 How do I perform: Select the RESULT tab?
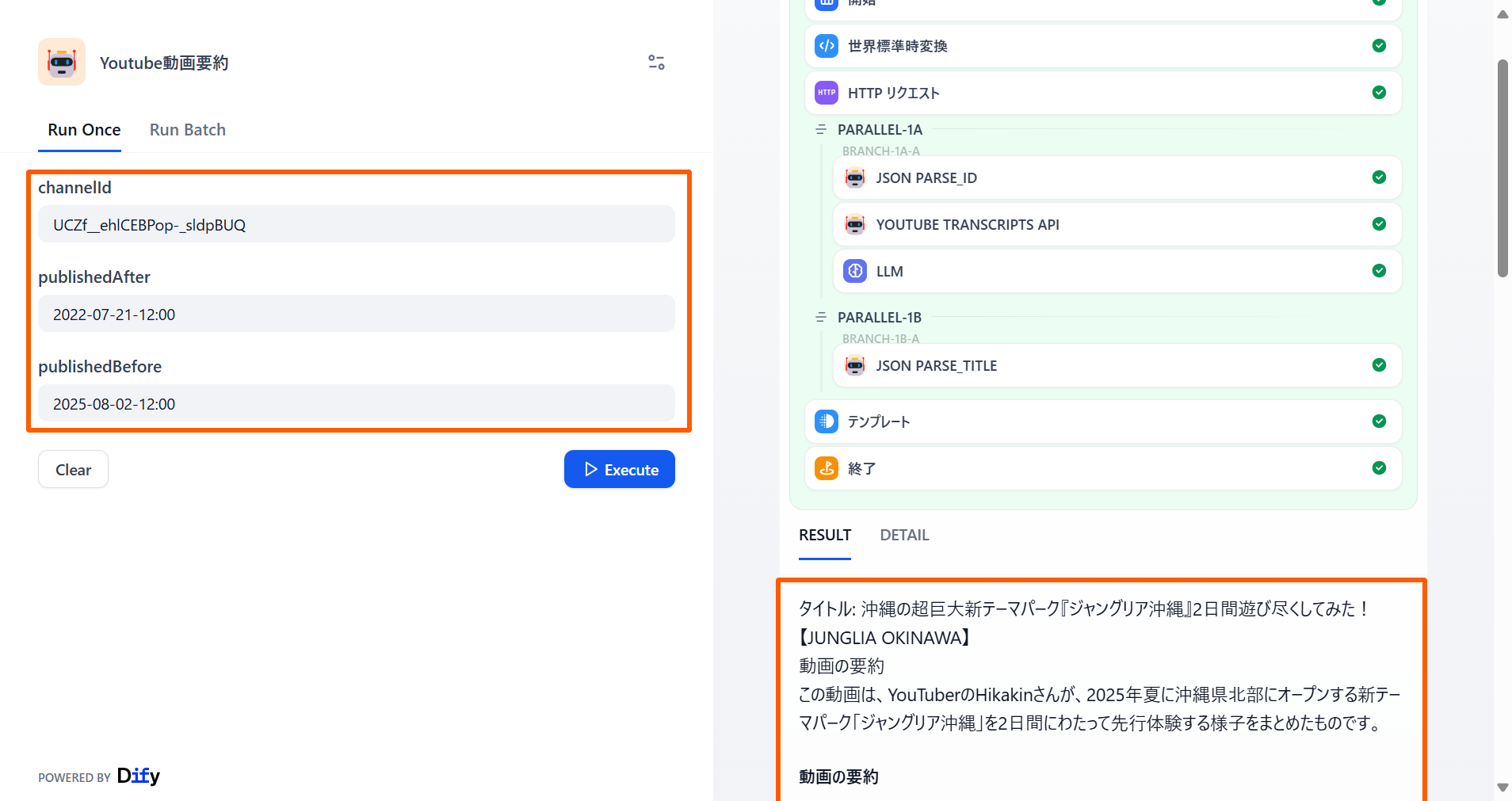[824, 536]
